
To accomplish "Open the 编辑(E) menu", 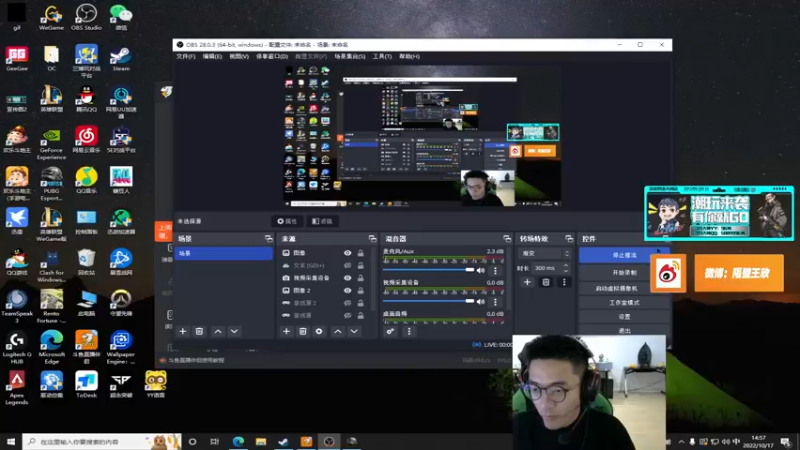I will pos(212,57).
